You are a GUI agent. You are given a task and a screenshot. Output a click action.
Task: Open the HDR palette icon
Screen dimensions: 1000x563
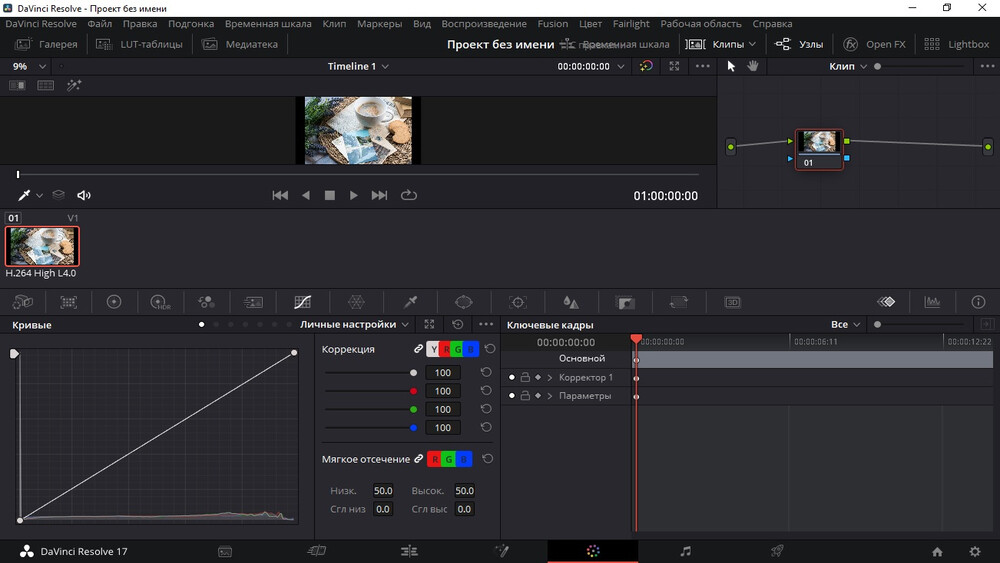click(160, 302)
